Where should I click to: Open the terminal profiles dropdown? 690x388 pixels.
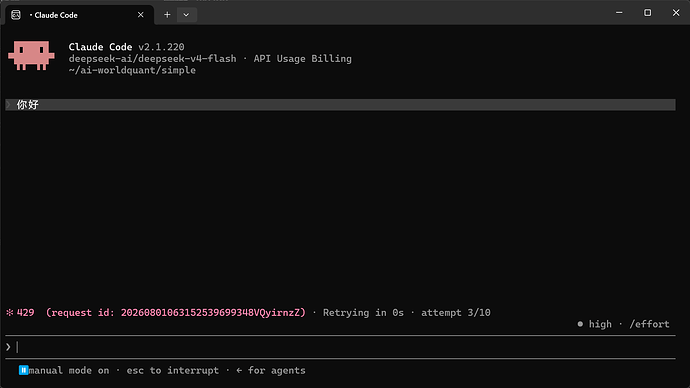coord(186,15)
